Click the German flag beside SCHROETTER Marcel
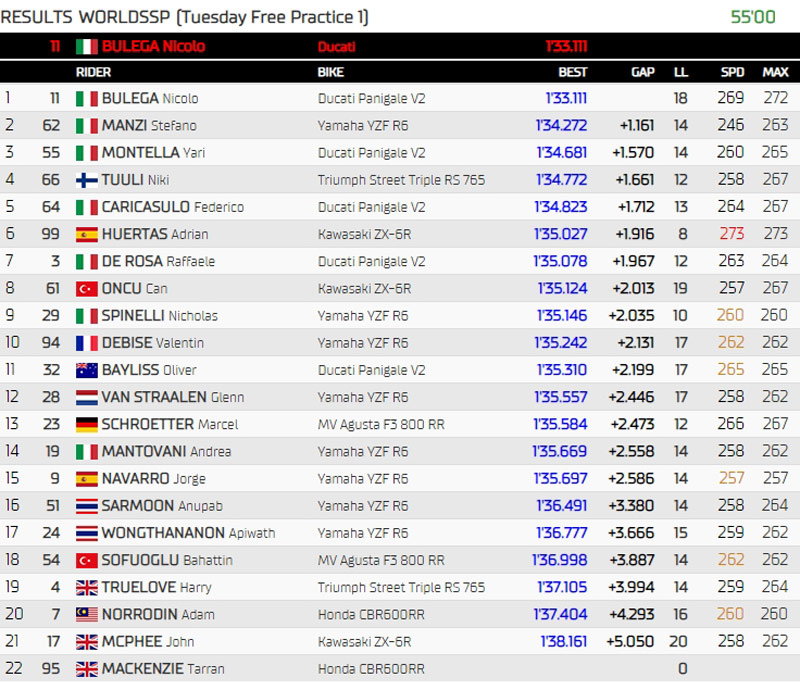Viewport: 800px width, 690px height. (86, 424)
